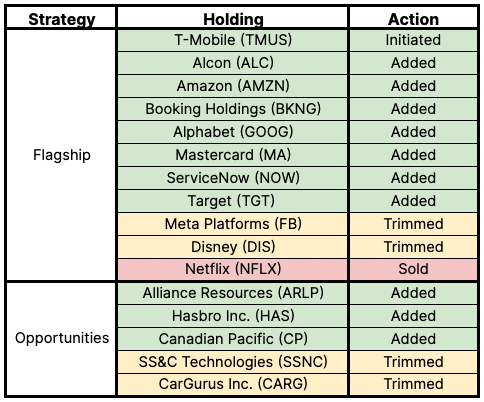The width and height of the screenshot is (484, 402).
Task: Select the Sold action cell
Action: (413, 269)
